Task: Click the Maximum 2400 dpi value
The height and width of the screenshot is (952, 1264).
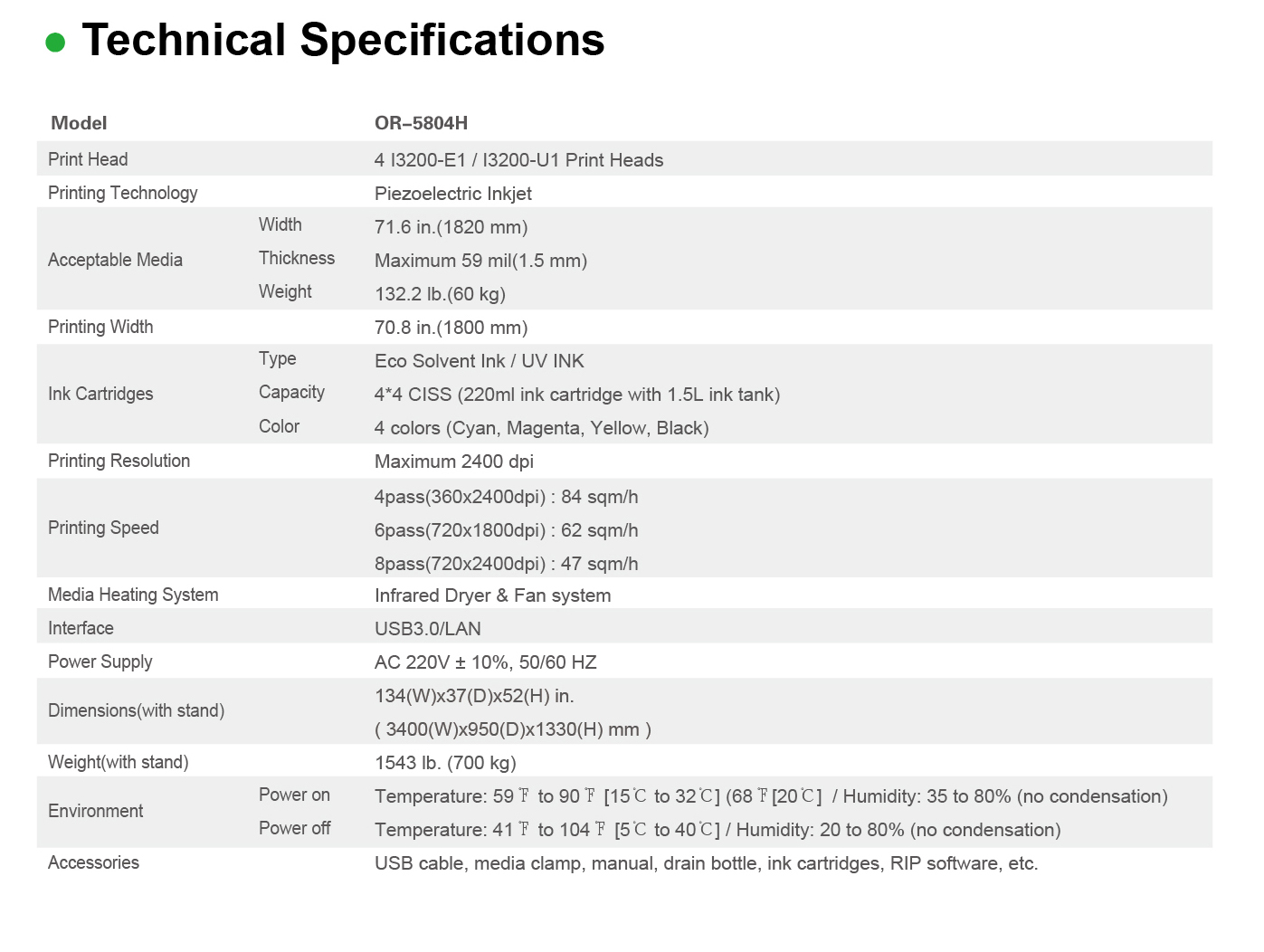Action: point(453,462)
